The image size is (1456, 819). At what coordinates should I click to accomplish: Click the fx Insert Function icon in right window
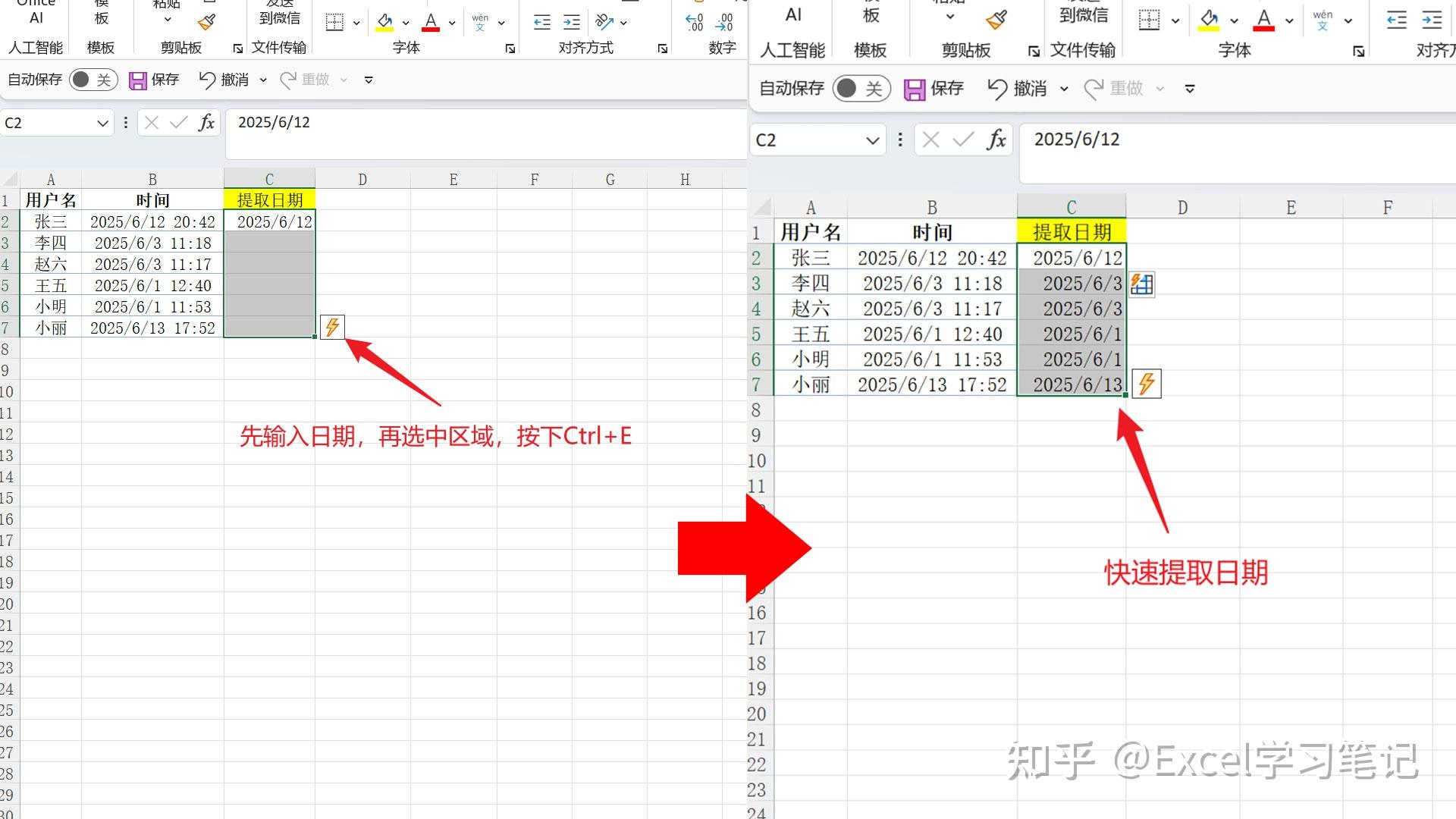tap(996, 140)
